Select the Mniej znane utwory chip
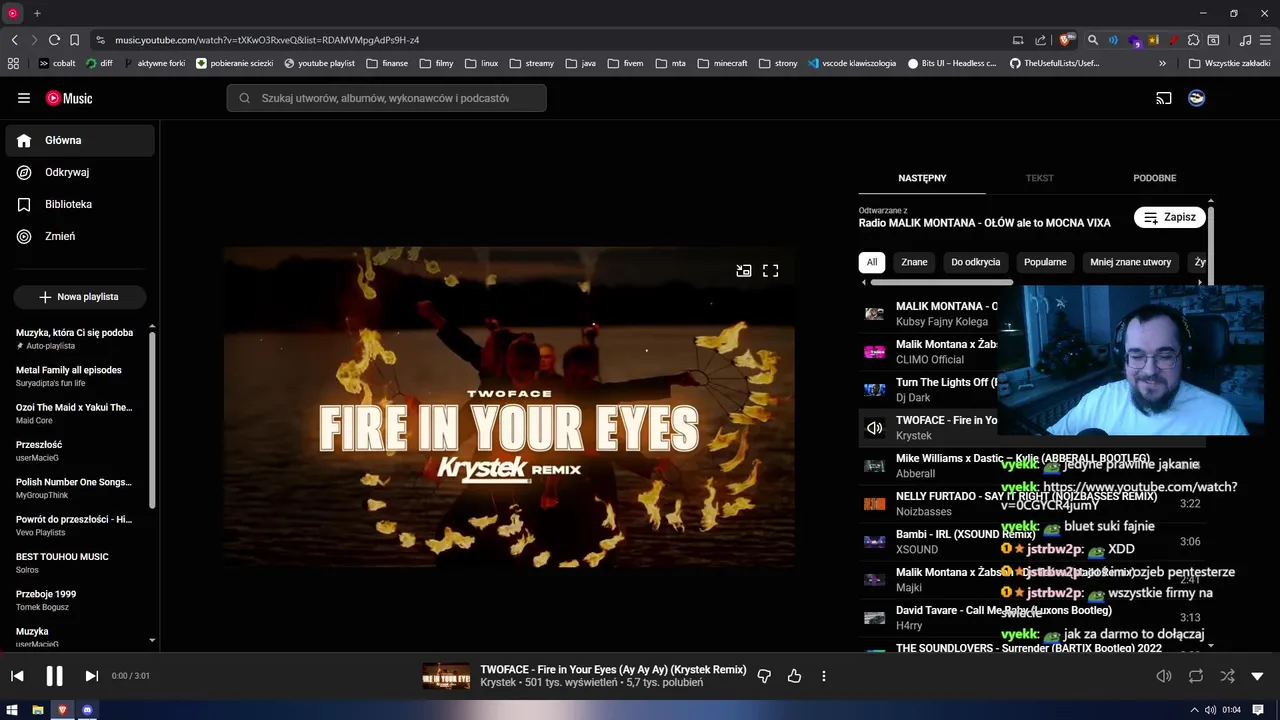The width and height of the screenshot is (1280, 720). 1130,262
